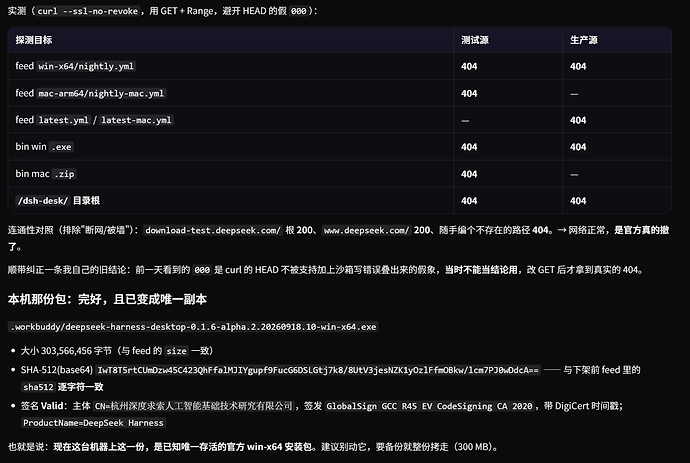Viewport: 690px width, 463px height.
Task: Click the heading '本机那份包：完好，且已变成唯一副本'
Action: (107, 299)
